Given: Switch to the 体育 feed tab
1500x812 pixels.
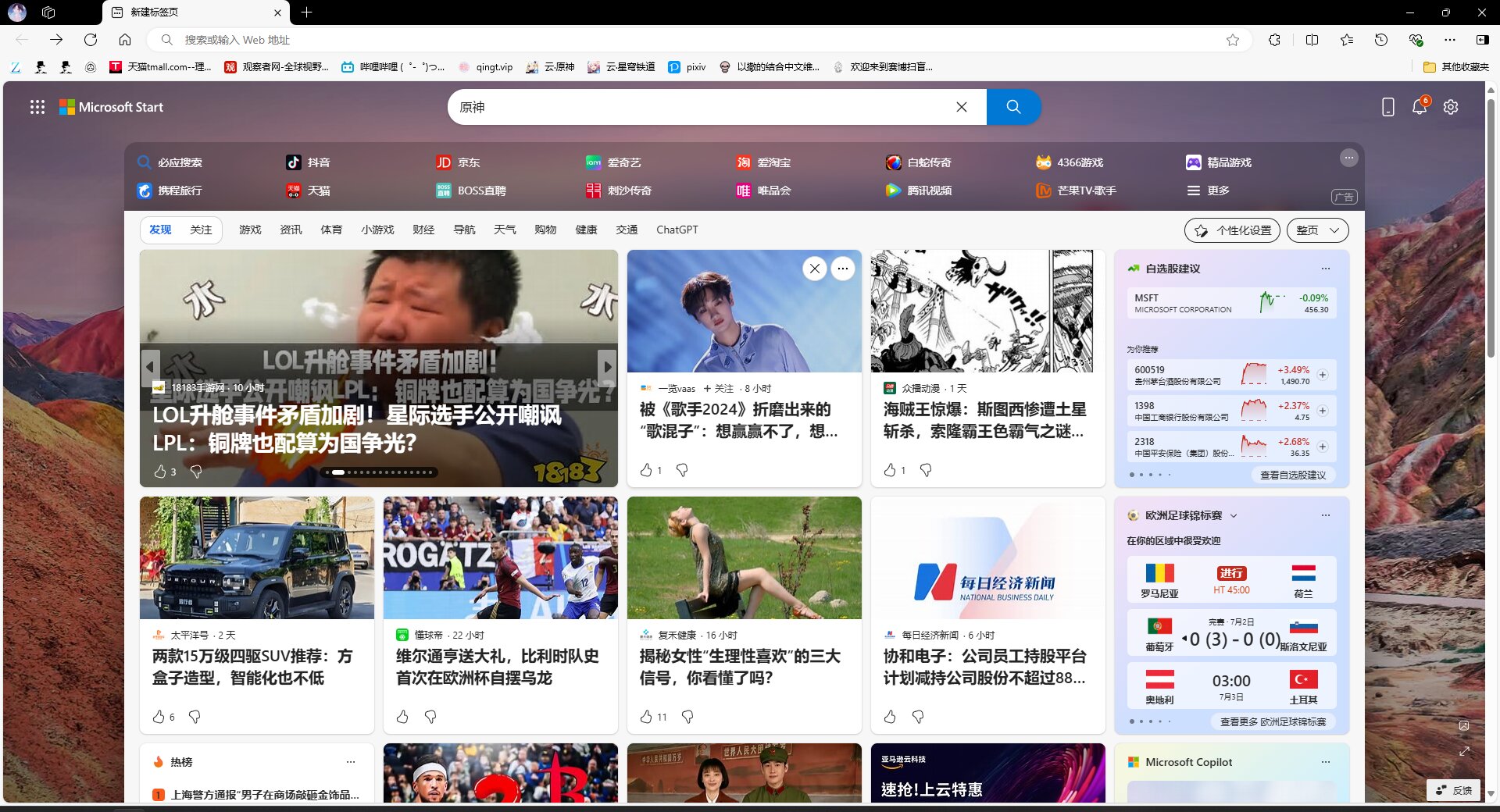Looking at the screenshot, I should coord(331,230).
